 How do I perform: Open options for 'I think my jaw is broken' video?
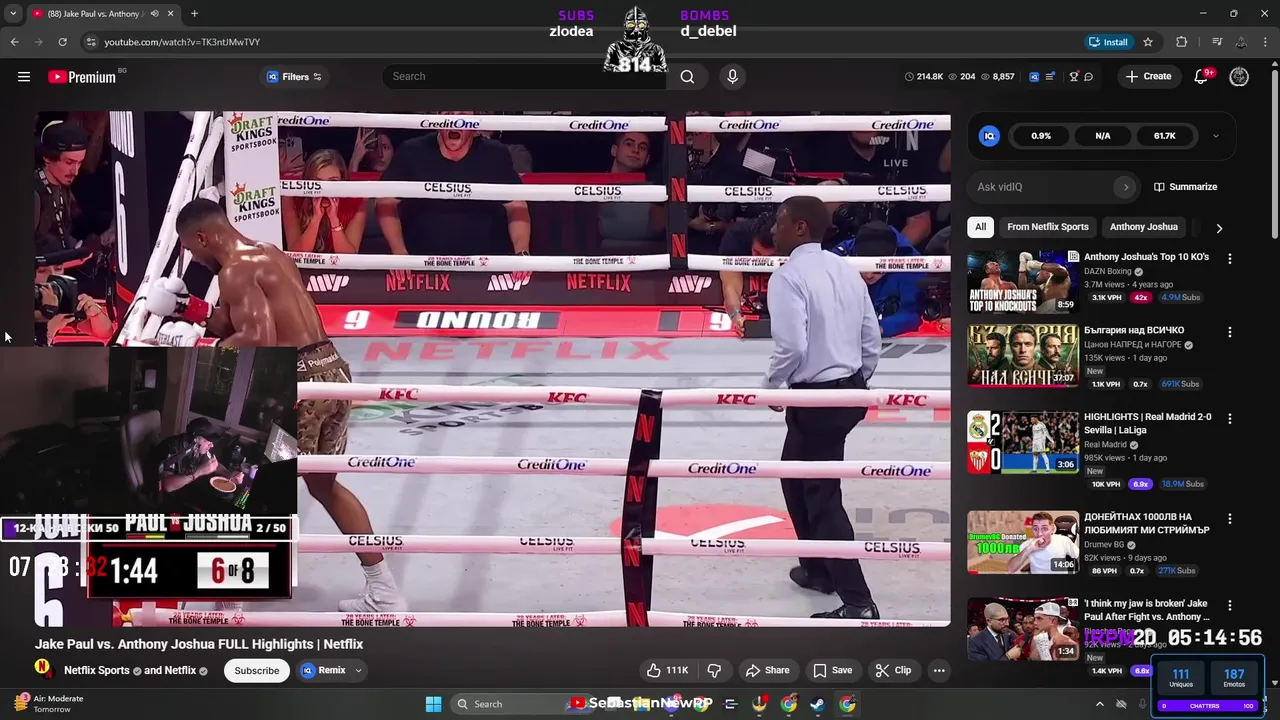pyautogui.click(x=1230, y=605)
